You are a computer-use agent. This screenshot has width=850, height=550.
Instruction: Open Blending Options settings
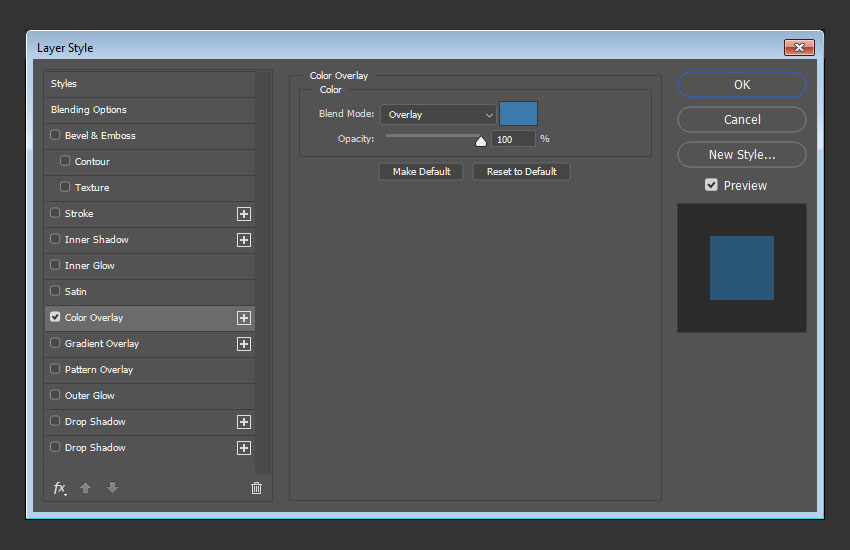(x=150, y=110)
